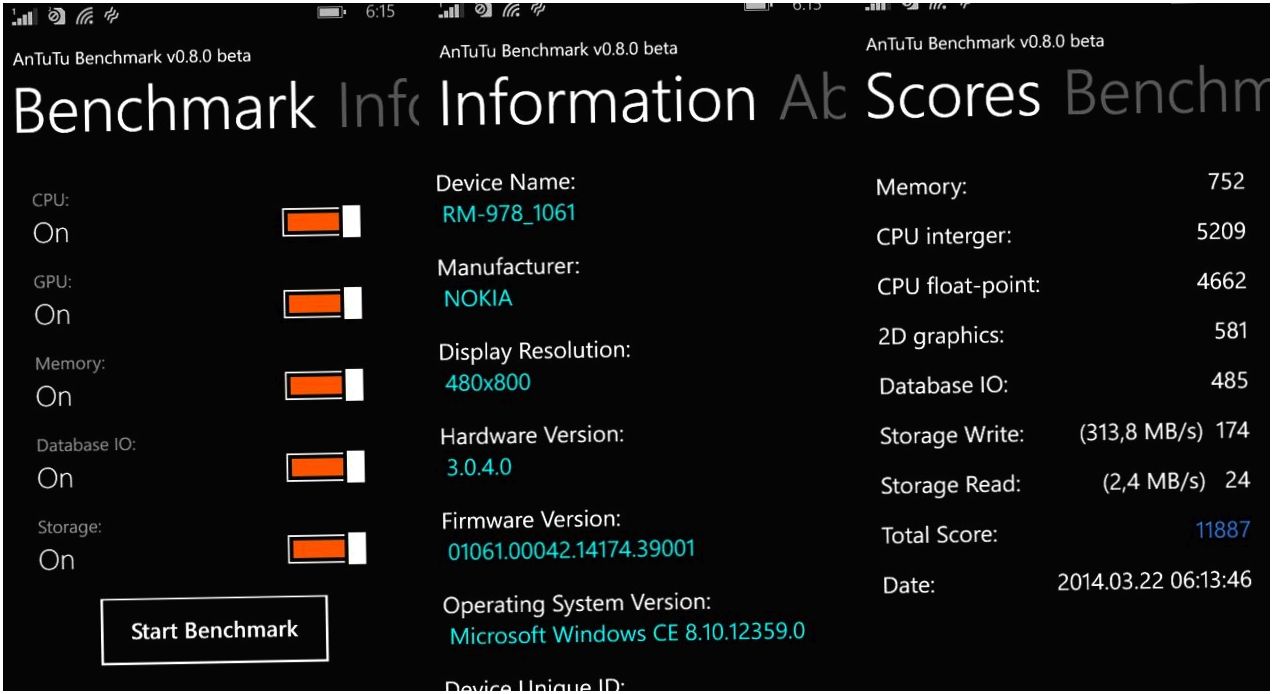This screenshot has height=694, width=1273.
Task: Tap the Total Score value 11887
Action: pyautogui.click(x=1223, y=529)
